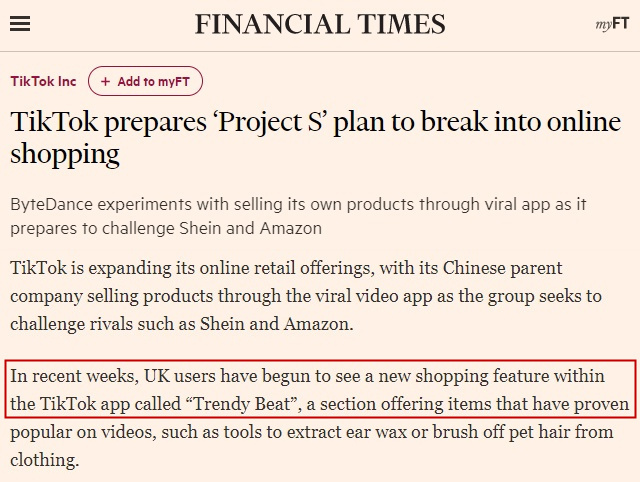Click the 'TikTok is expanding' opening paragraph

click(x=306, y=296)
